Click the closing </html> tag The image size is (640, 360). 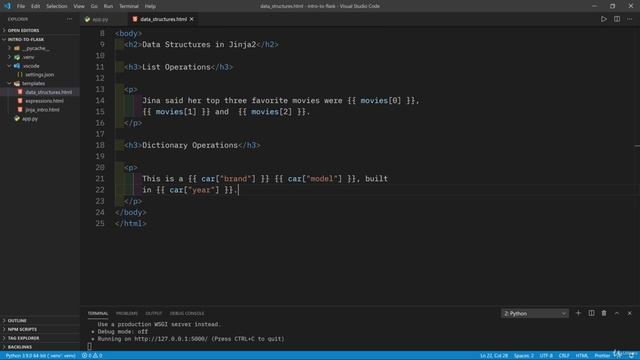click(131, 224)
